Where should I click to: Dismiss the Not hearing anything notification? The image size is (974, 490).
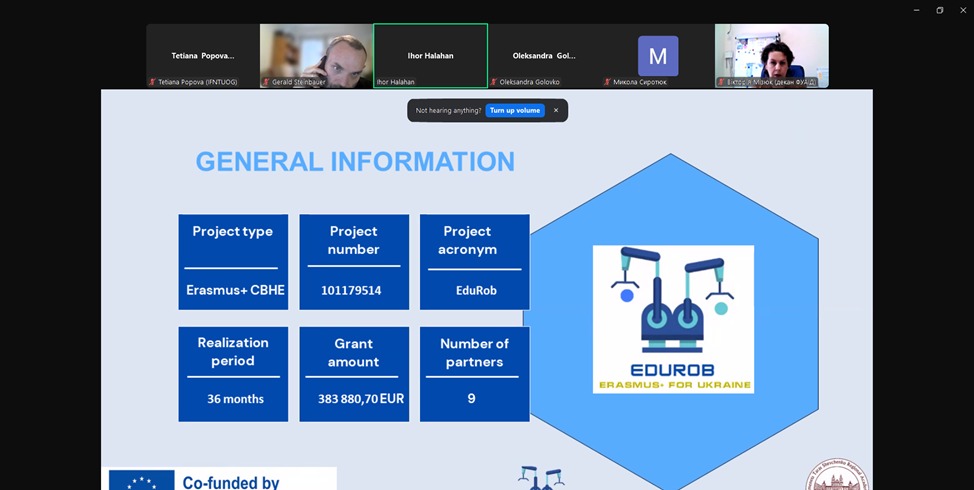(556, 110)
